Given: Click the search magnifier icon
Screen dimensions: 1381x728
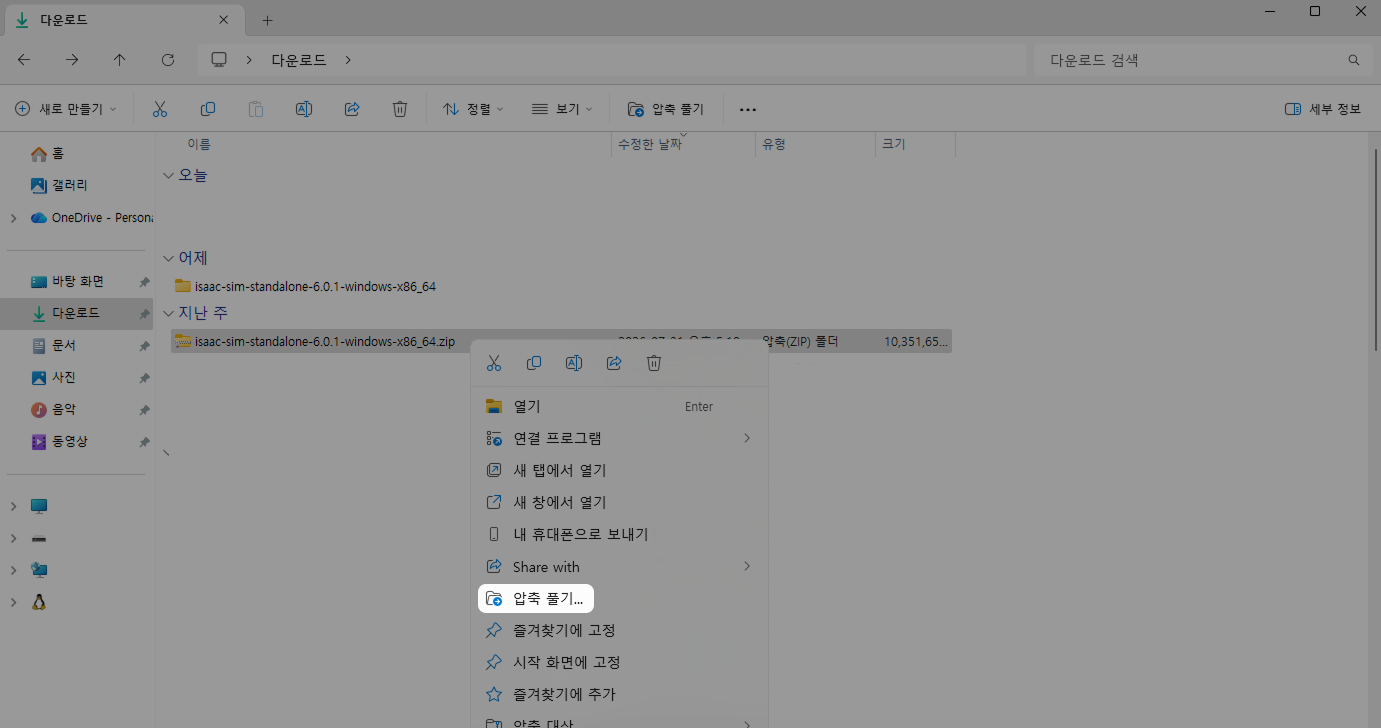Looking at the screenshot, I should [1354, 60].
